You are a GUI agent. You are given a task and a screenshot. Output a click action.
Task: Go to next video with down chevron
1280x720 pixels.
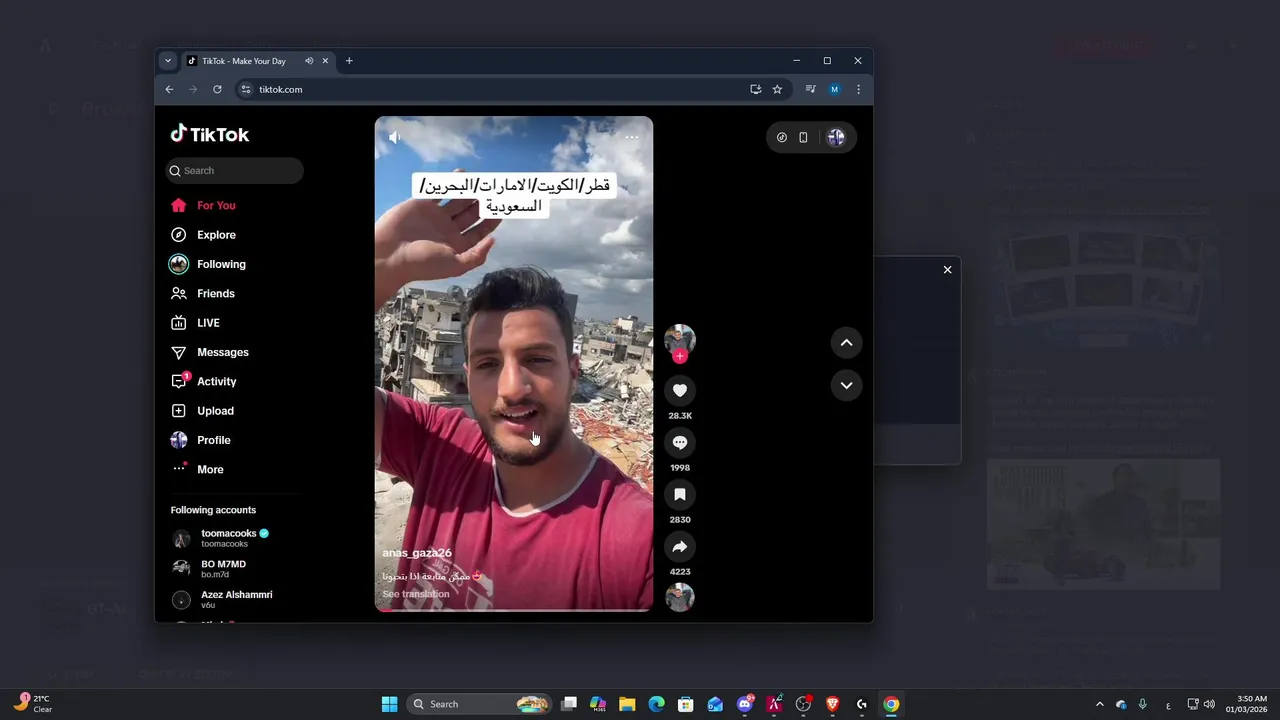846,385
